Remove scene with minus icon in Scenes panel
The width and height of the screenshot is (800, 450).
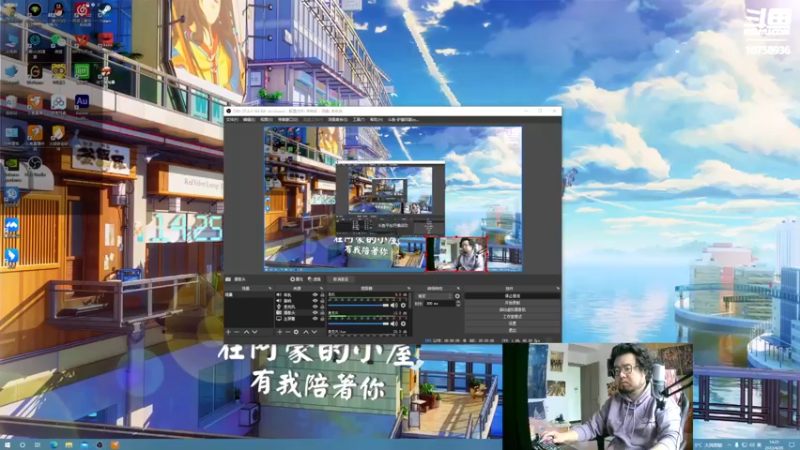[x=237, y=332]
